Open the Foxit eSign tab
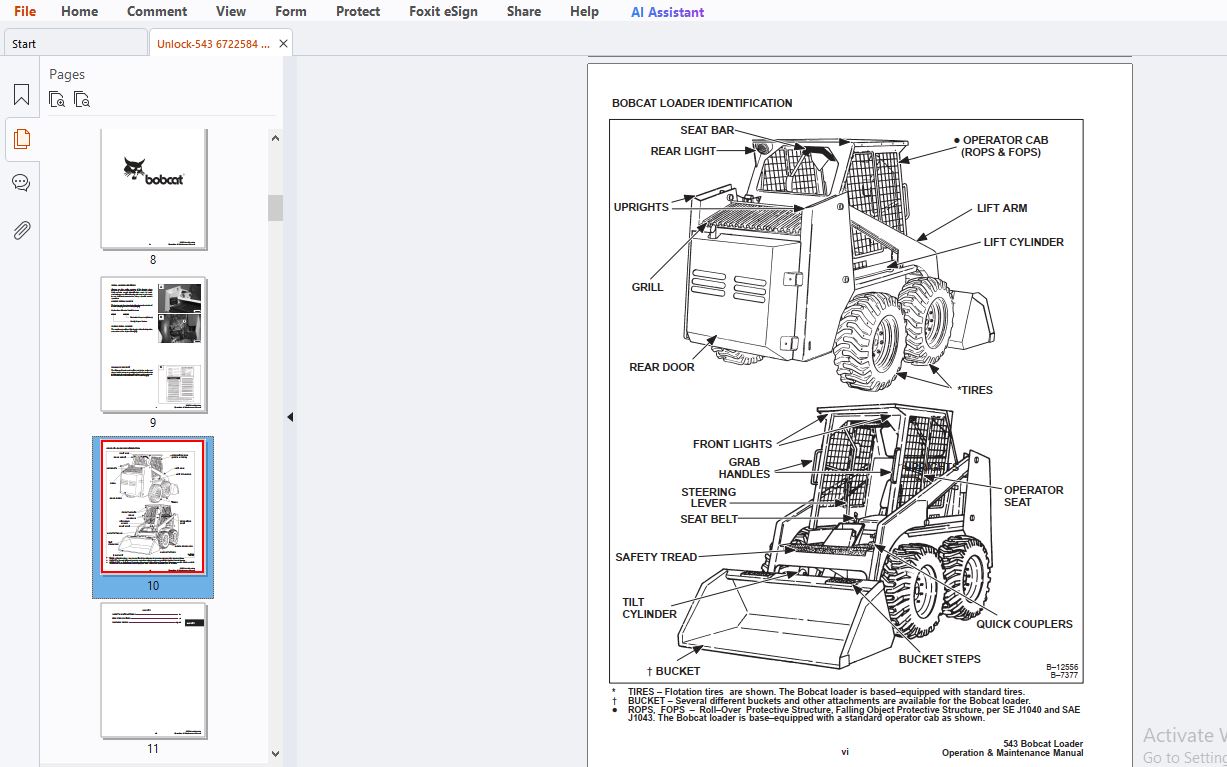The width and height of the screenshot is (1227, 767). [x=443, y=12]
